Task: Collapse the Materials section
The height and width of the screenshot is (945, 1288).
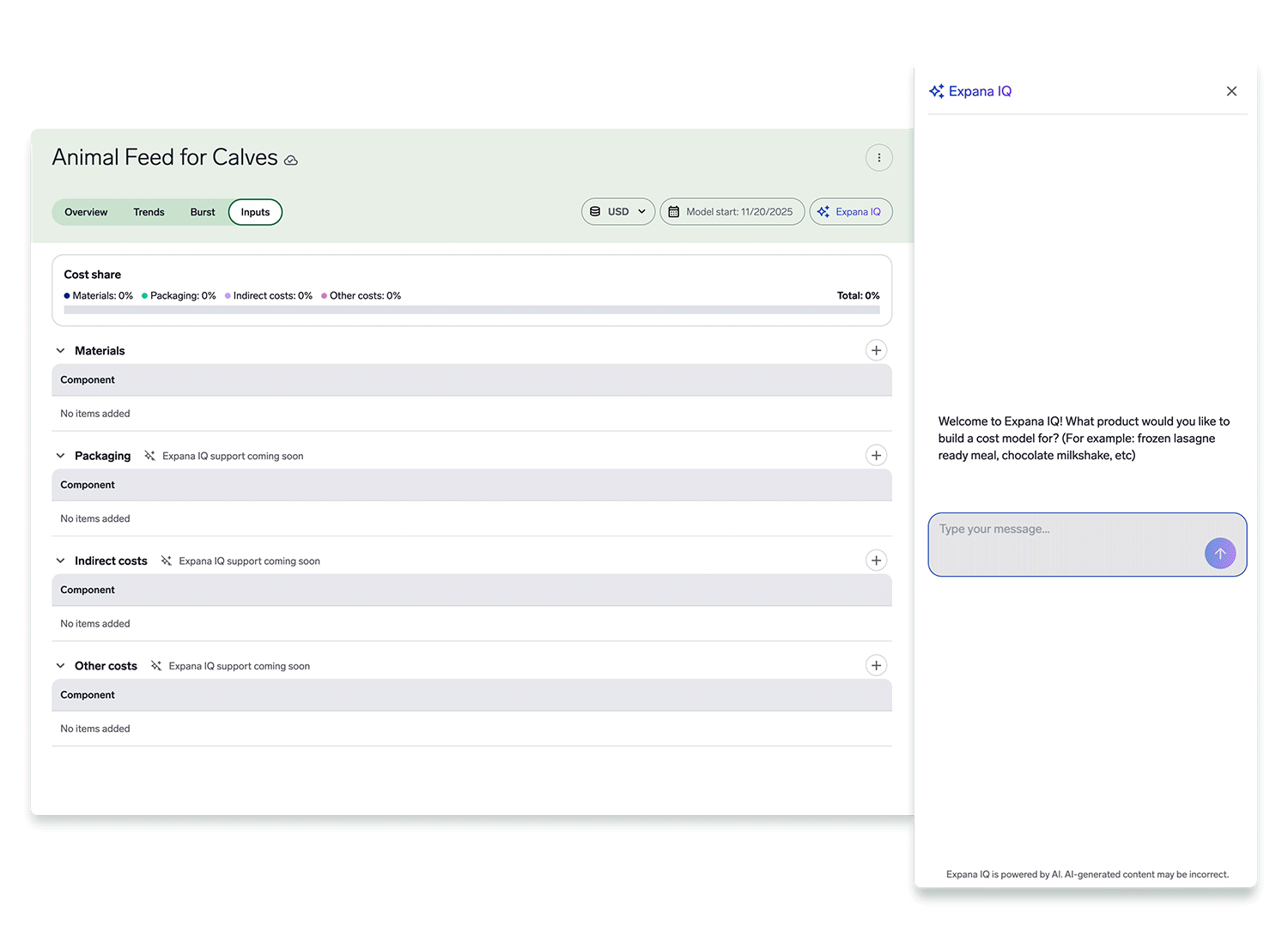Action: pos(60,350)
